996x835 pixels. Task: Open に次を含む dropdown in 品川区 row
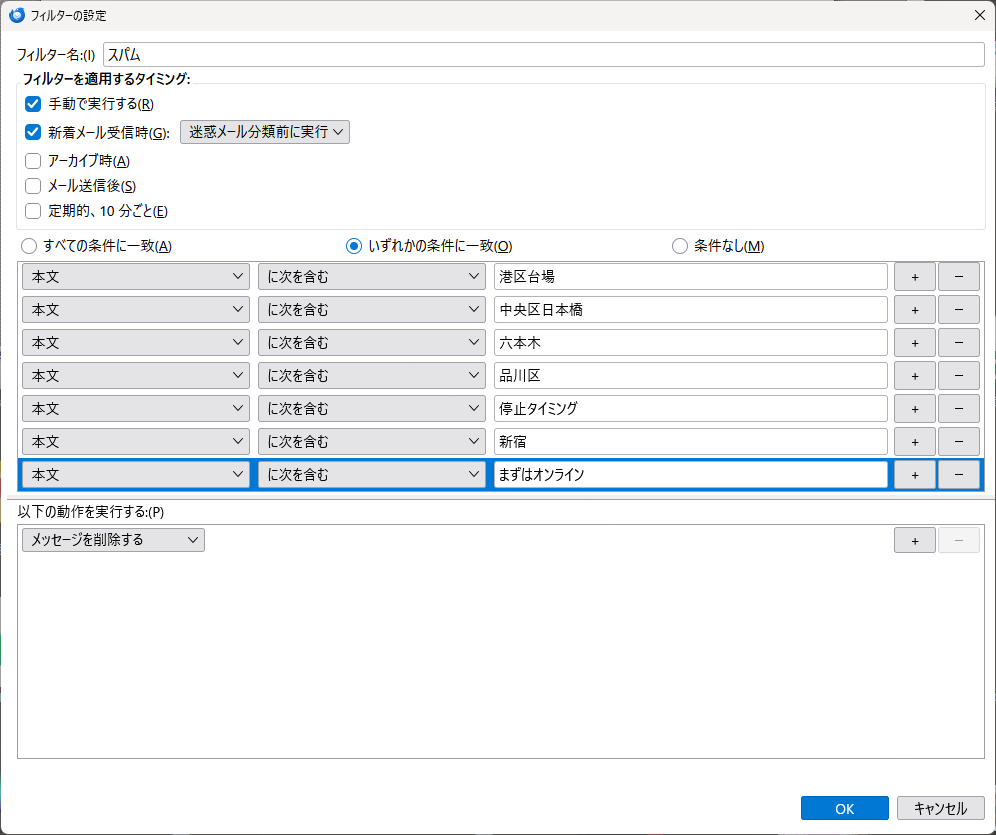[x=372, y=376]
